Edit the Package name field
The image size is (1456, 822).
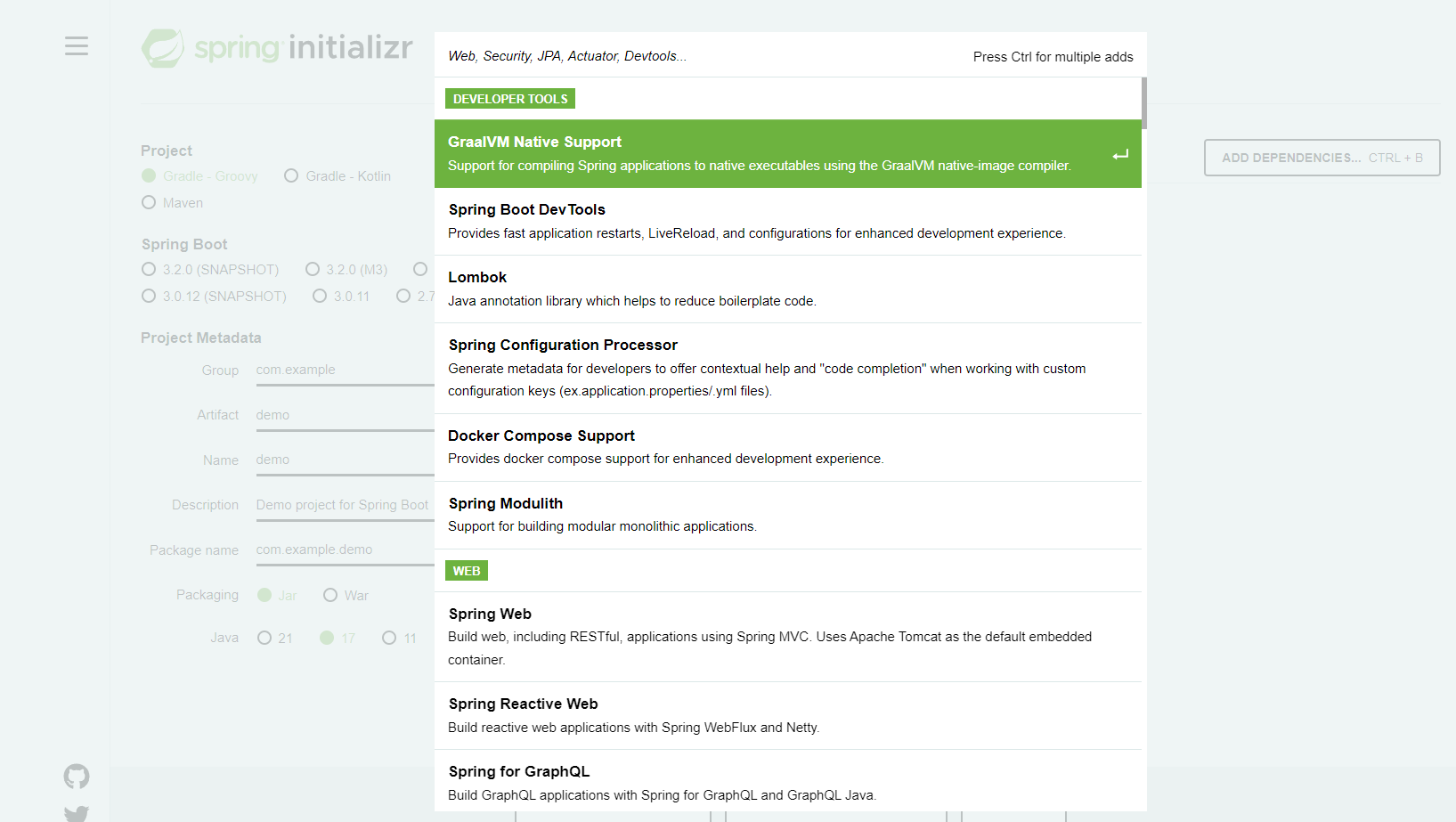coord(346,550)
